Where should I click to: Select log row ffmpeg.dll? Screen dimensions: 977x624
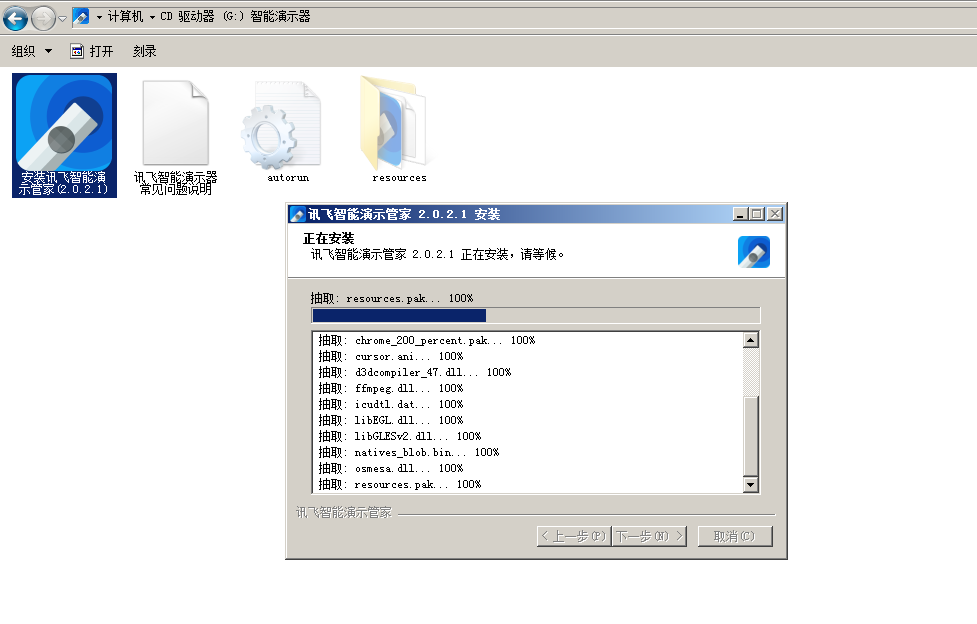click(391, 388)
